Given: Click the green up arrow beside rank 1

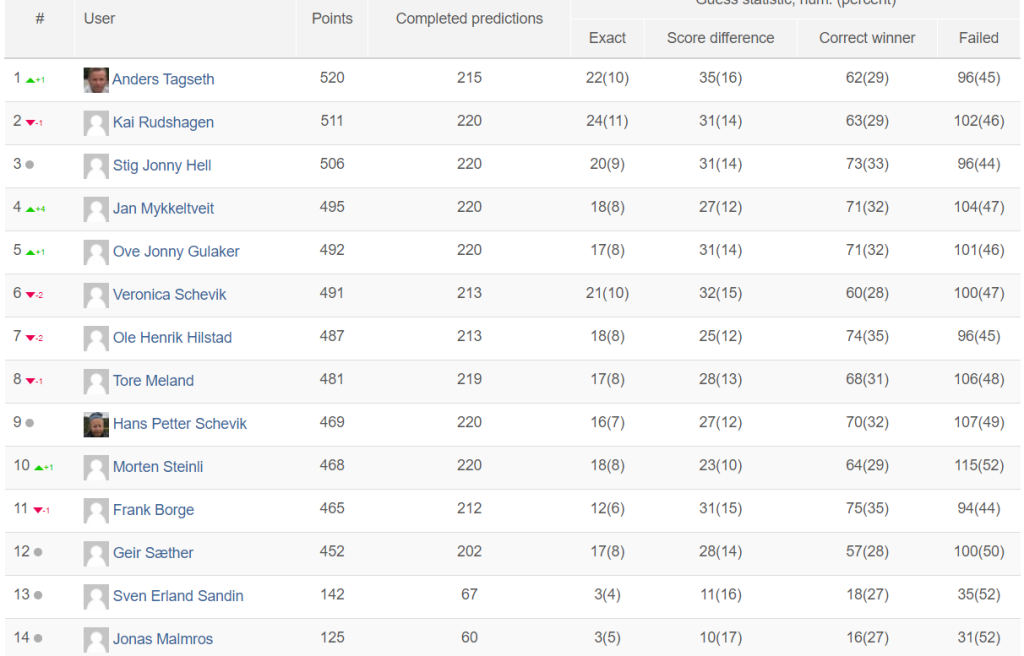Looking at the screenshot, I should coord(30,80).
